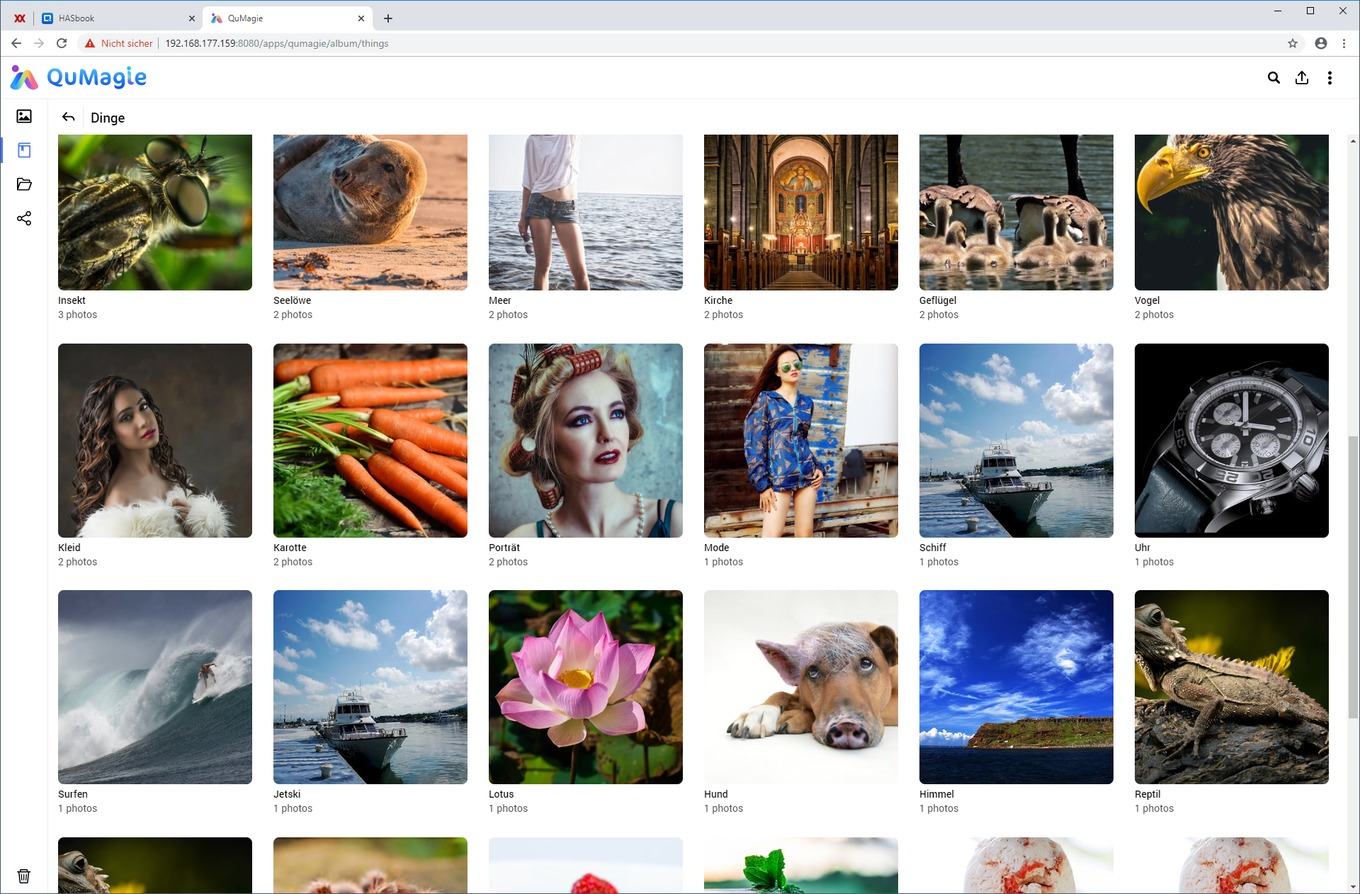Open the Folders view in sidebar
This screenshot has height=894, width=1360.
[24, 184]
